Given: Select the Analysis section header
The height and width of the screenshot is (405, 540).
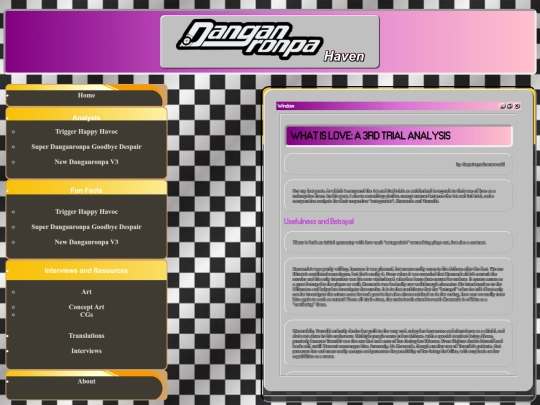Looking at the screenshot, I should (x=86, y=117).
